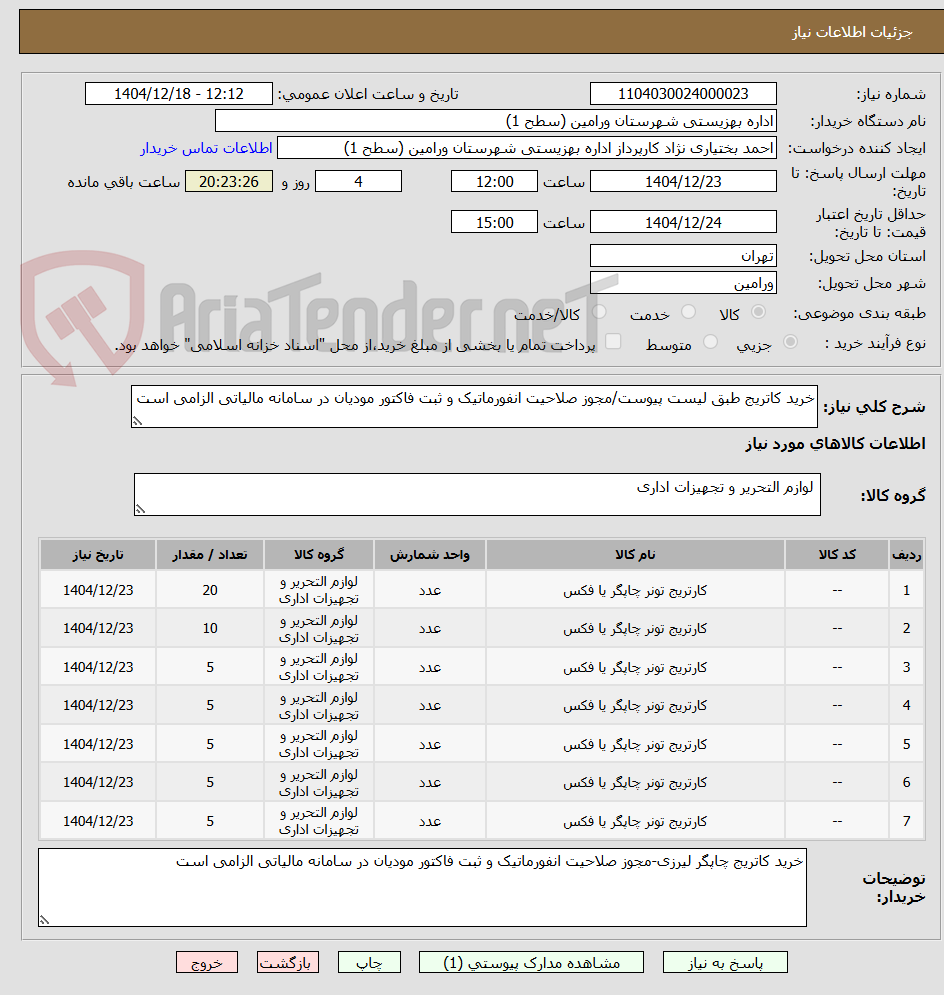This screenshot has width=944, height=995.
Task: Click the جزئیات اطلاعات نیاز page header
Action: pyautogui.click(x=852, y=32)
